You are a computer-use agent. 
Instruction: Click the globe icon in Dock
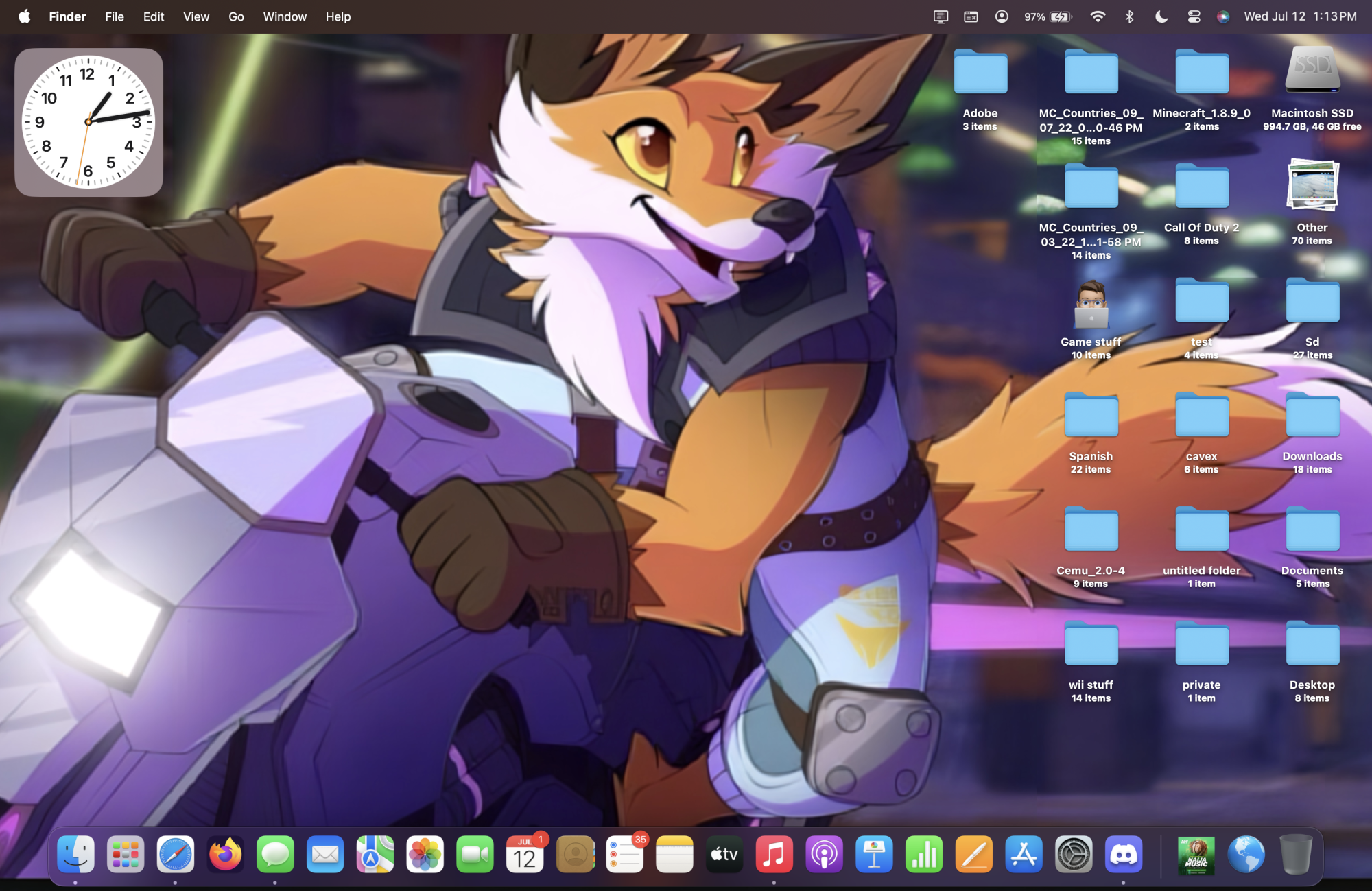[x=1246, y=854]
